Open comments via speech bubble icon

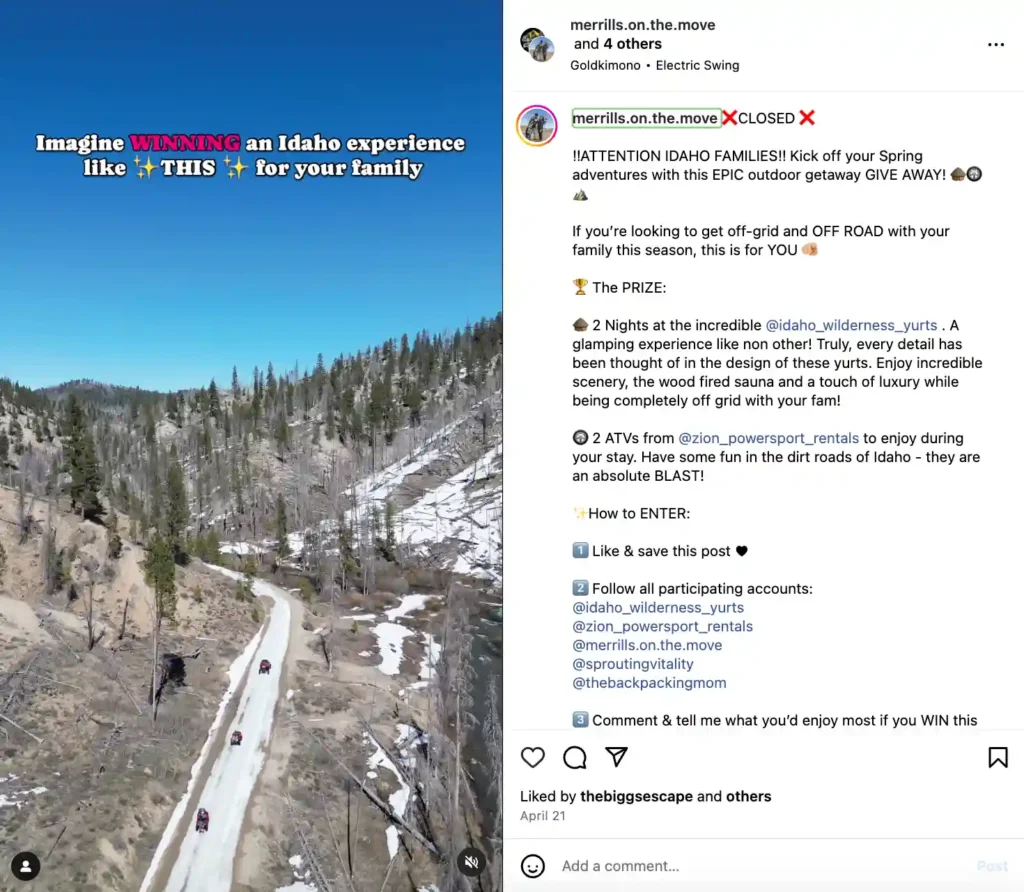[x=575, y=757]
